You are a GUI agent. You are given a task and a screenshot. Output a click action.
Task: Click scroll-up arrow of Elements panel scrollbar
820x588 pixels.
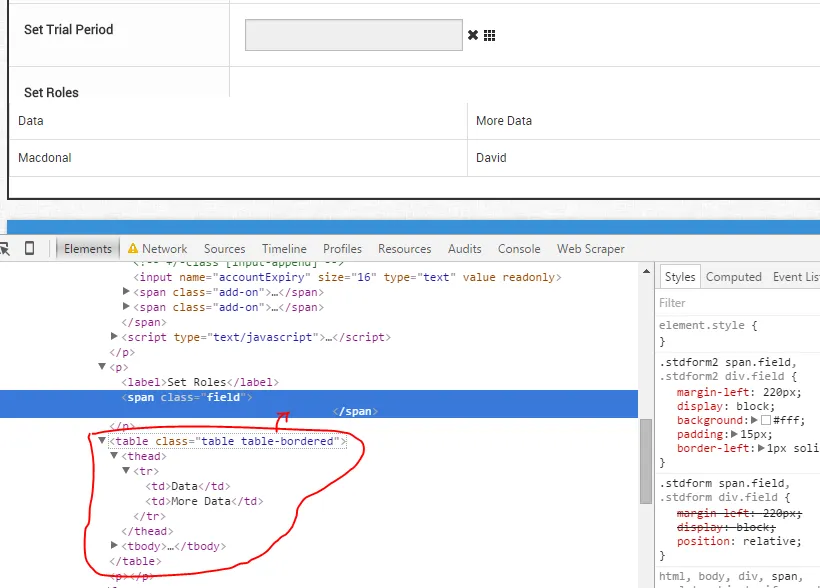coord(646,271)
